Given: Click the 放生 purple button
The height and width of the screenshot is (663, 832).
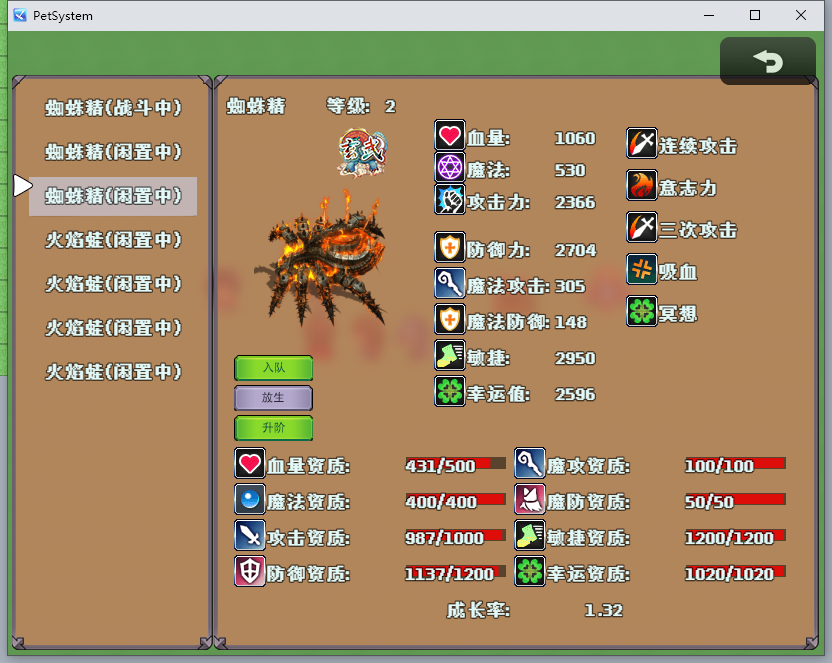Looking at the screenshot, I should (273, 398).
